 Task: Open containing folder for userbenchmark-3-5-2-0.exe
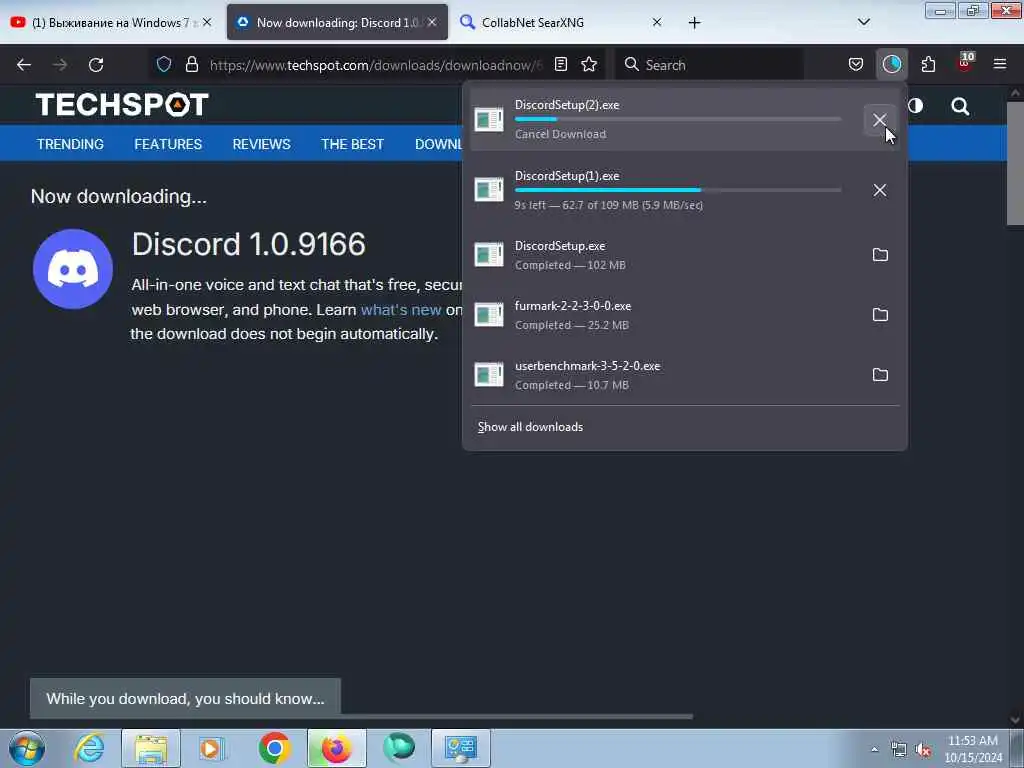click(x=880, y=375)
